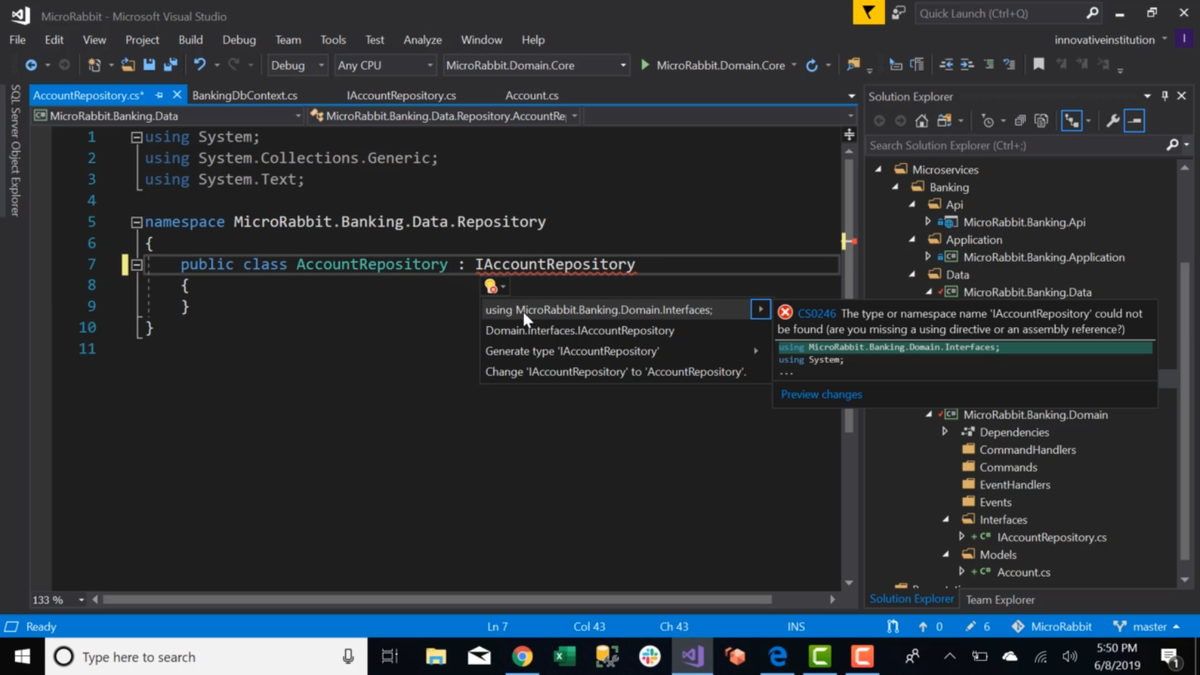Screen dimensions: 1200x675
Task: Switch to BankingDbContext.cs tab
Action: click(245, 95)
